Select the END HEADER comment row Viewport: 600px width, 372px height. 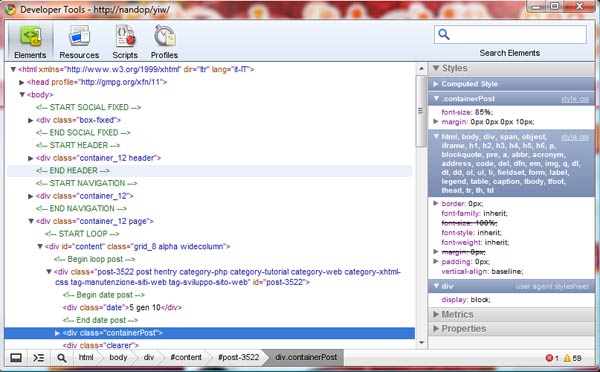click(x=210, y=171)
